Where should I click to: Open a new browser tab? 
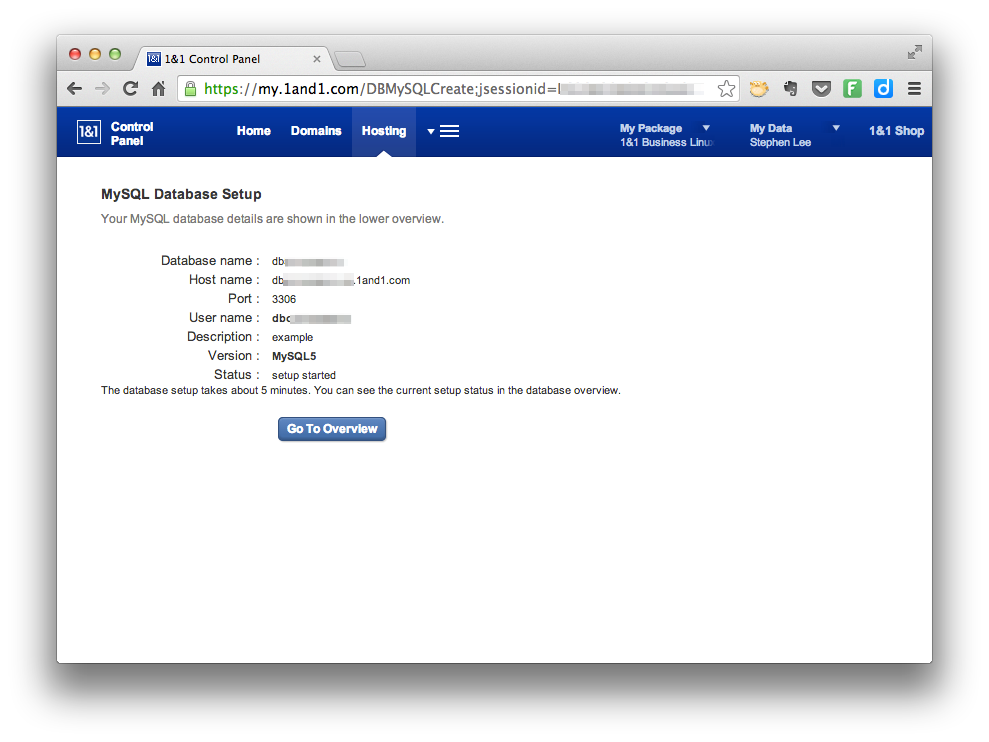click(349, 59)
